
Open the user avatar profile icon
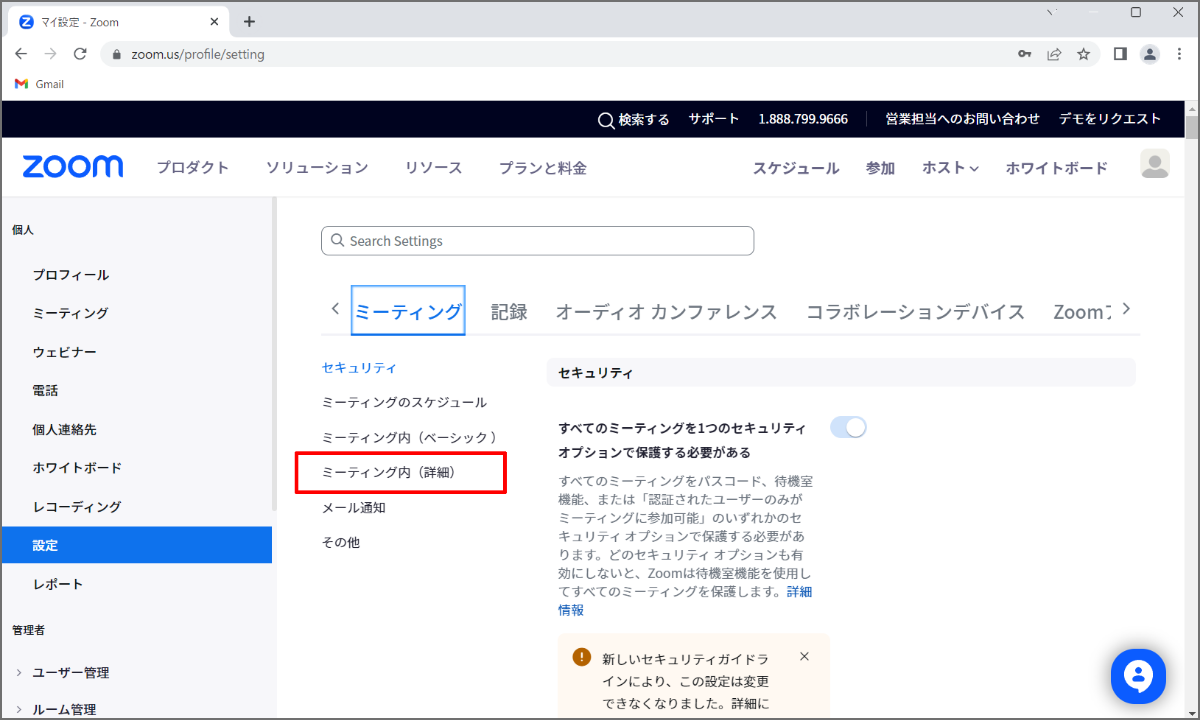click(1155, 164)
